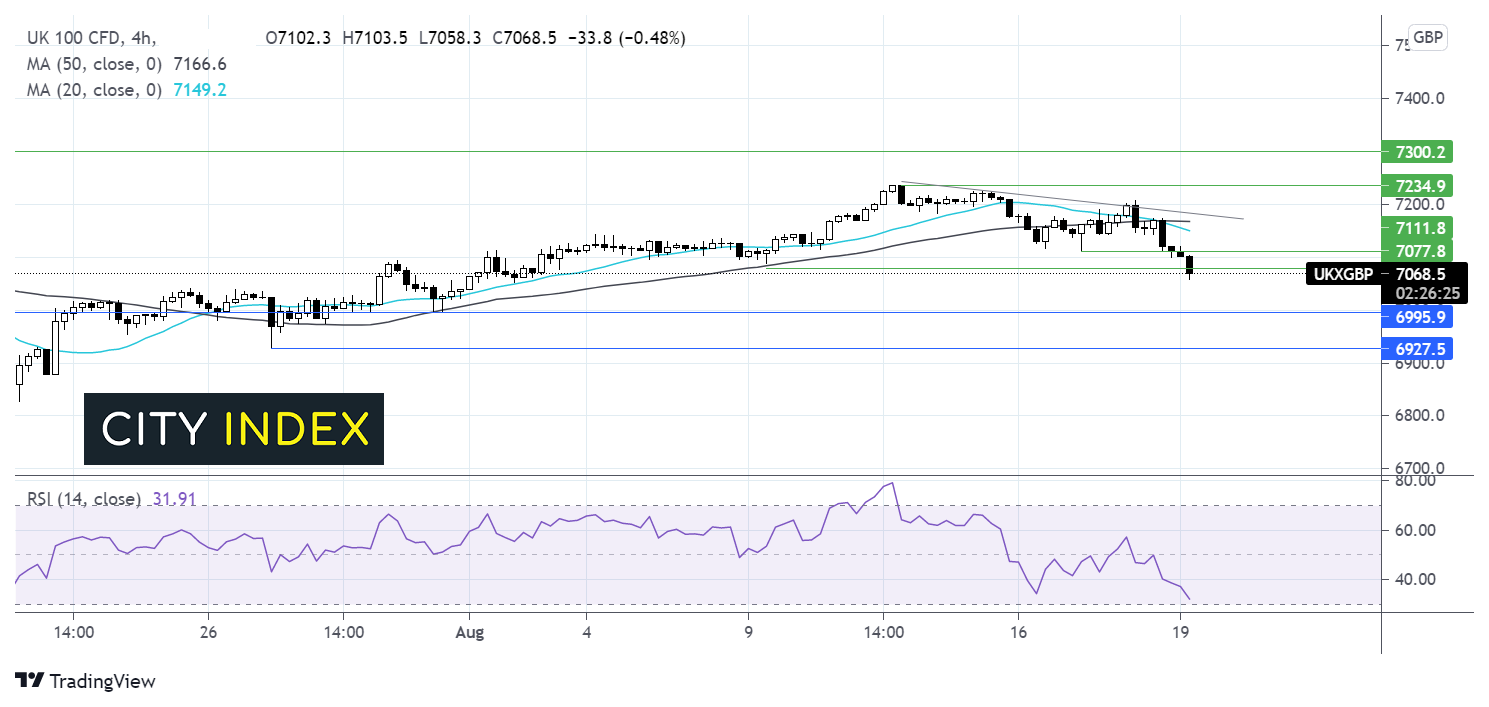Click the GBP currency badge

1428,38
